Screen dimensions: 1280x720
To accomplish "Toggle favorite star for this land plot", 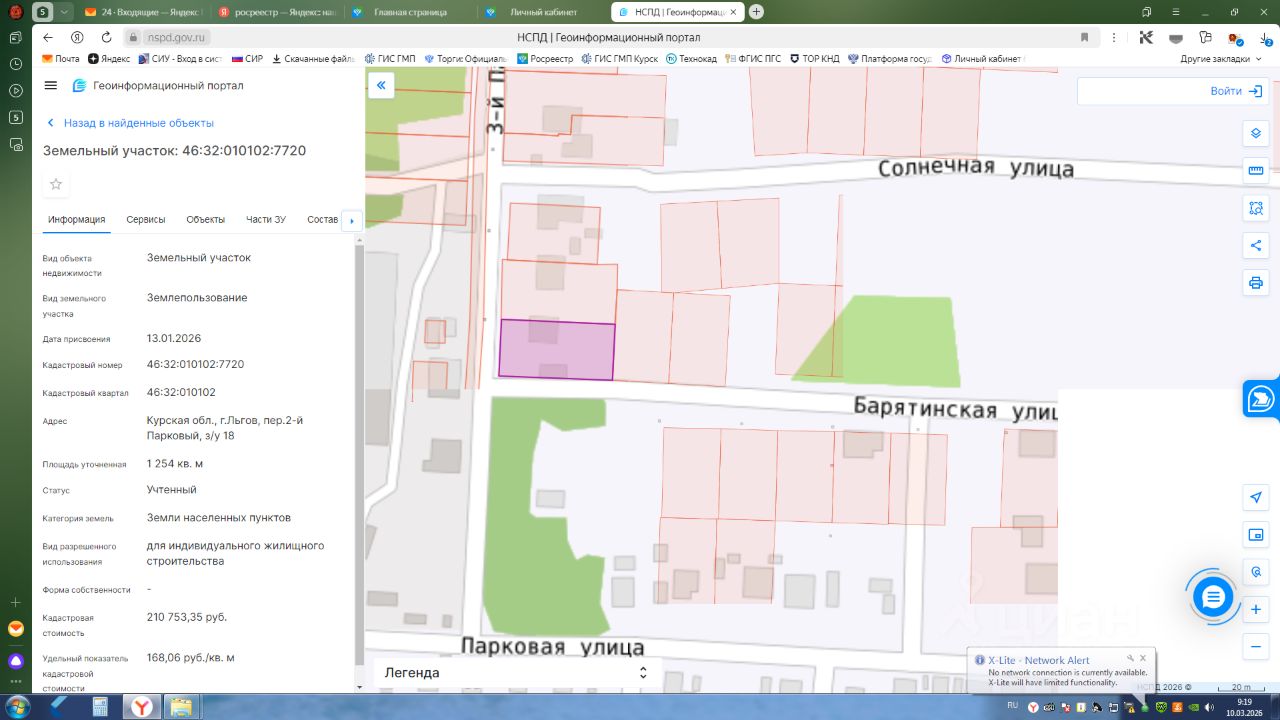I will (x=56, y=184).
